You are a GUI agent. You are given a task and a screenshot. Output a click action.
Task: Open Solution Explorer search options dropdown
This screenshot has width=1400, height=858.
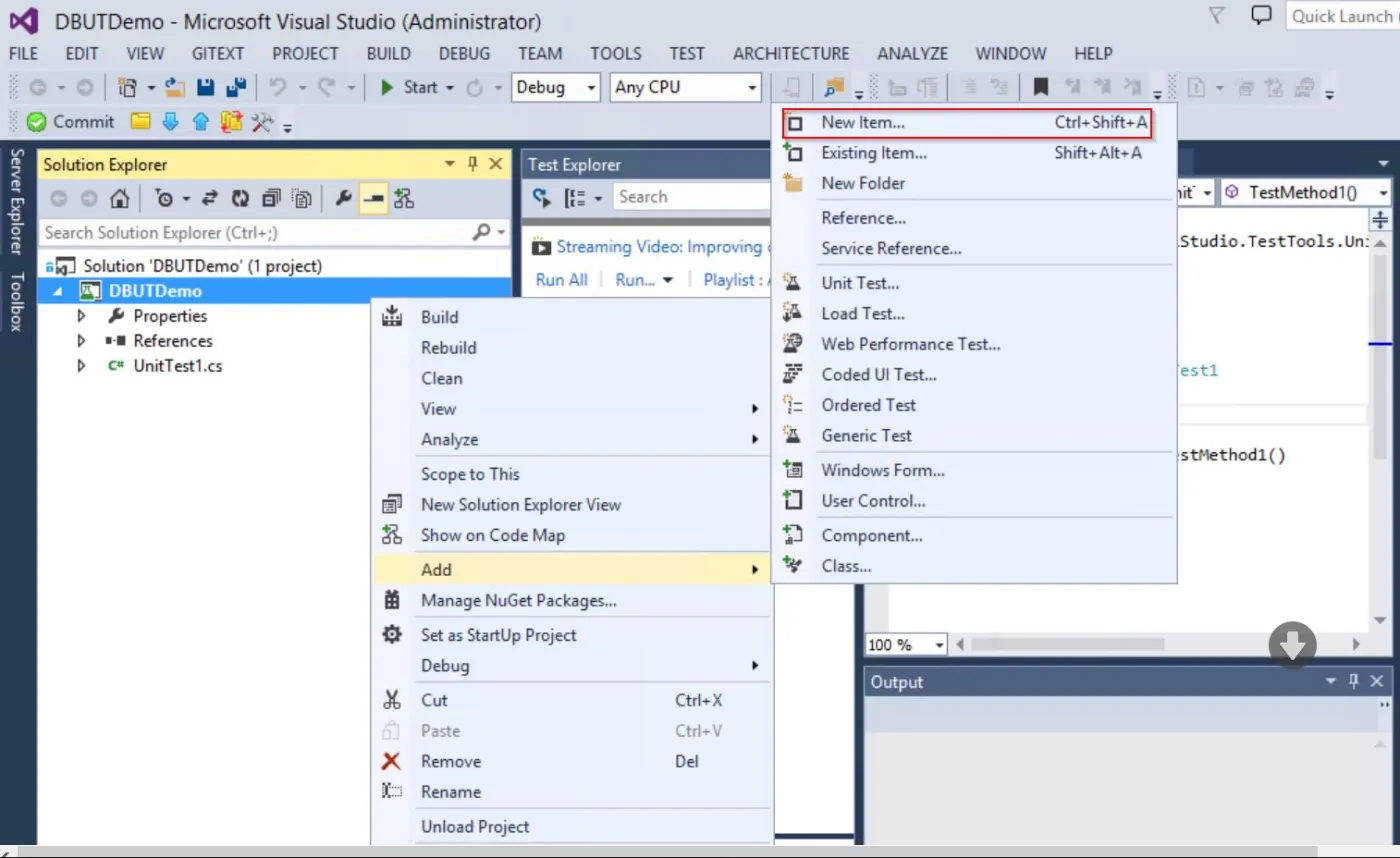point(503,232)
